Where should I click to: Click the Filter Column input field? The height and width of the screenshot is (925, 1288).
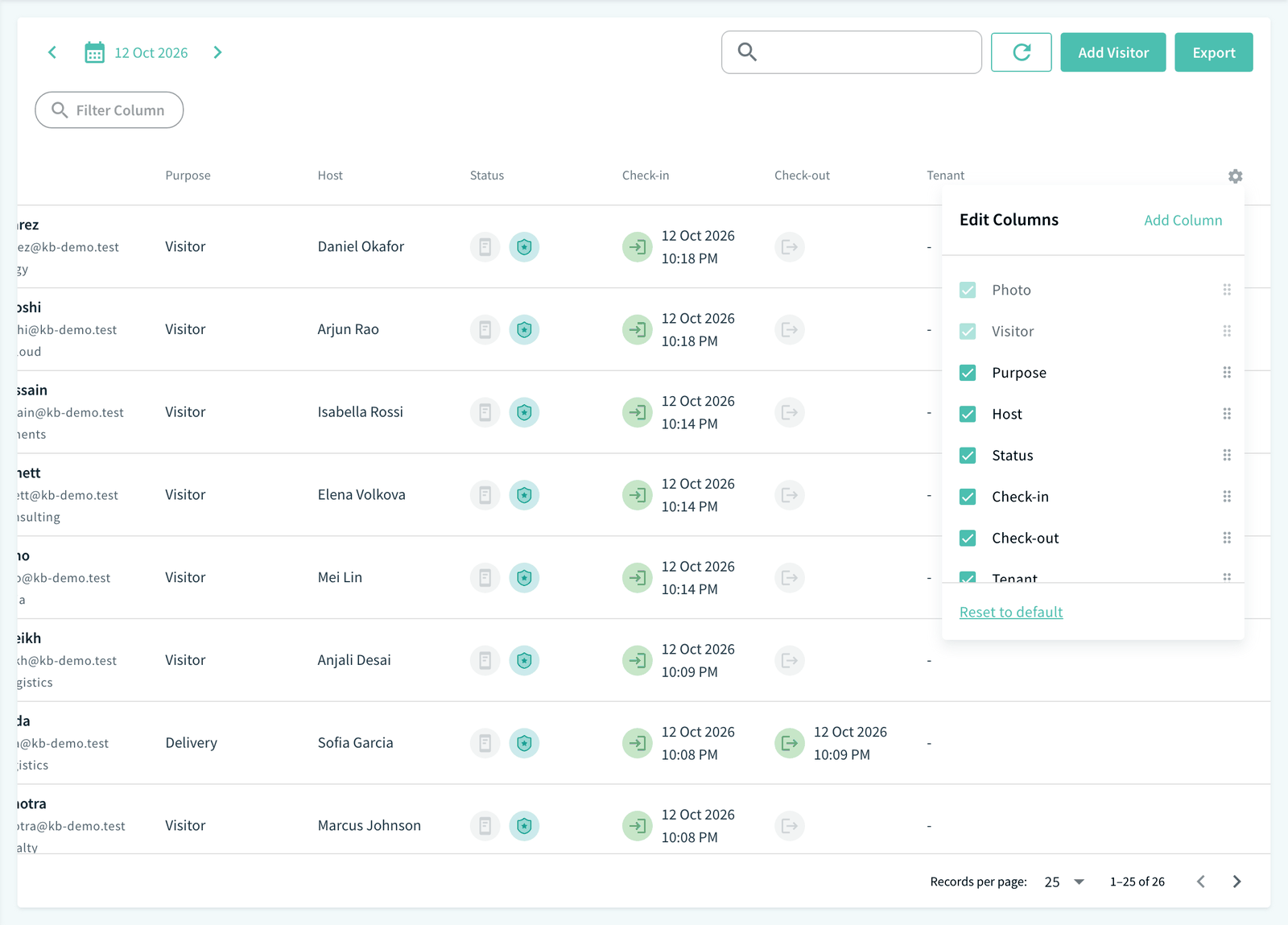coord(109,110)
